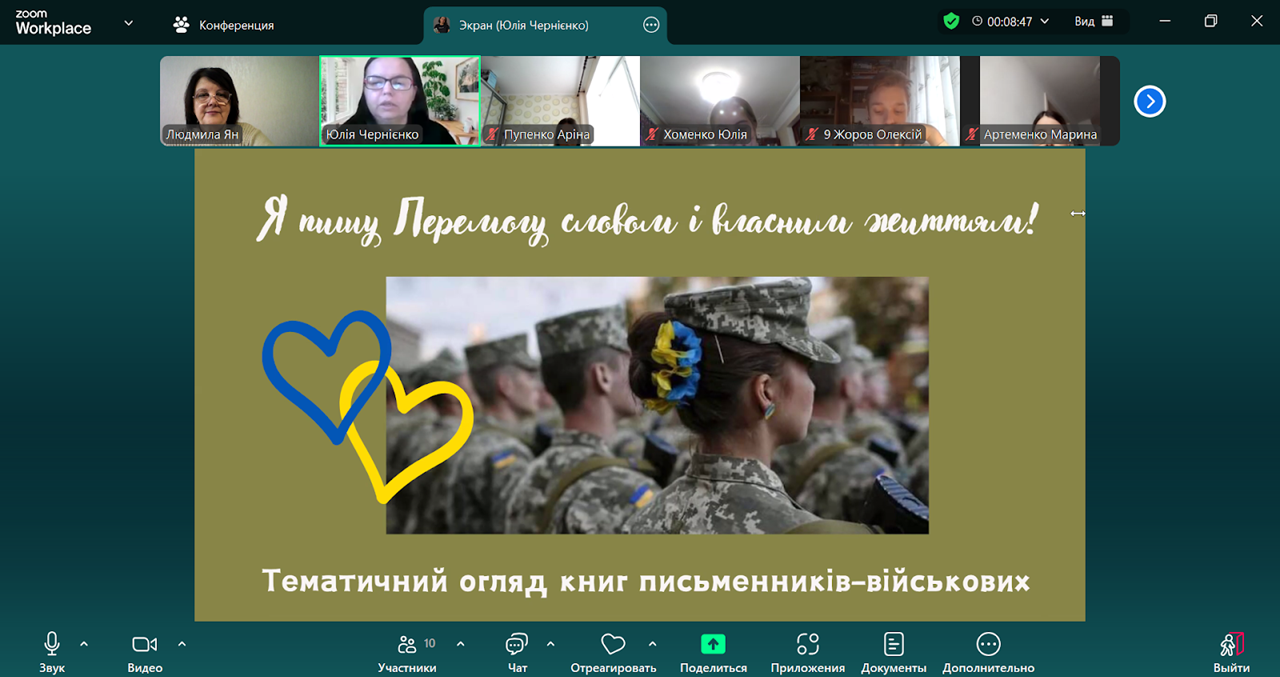Select Людмила Ян's video thumbnail
This screenshot has width=1280, height=677.
click(239, 101)
